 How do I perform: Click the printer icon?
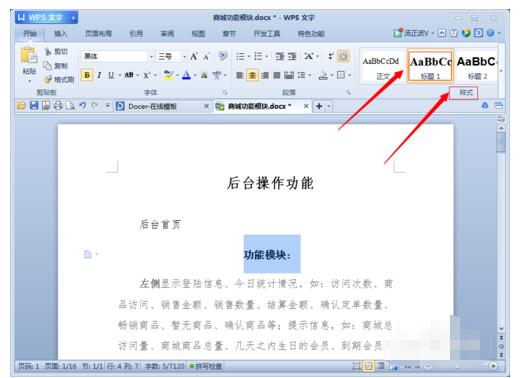point(58,106)
